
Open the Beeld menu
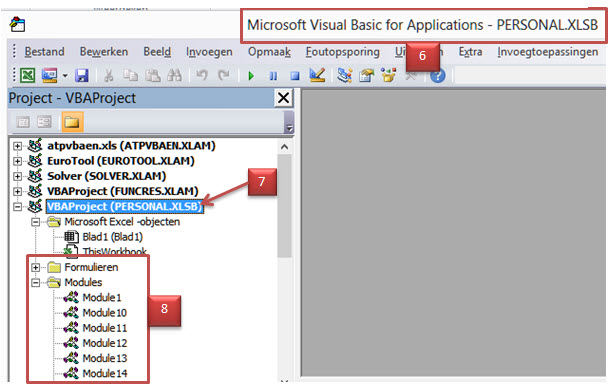click(x=157, y=52)
